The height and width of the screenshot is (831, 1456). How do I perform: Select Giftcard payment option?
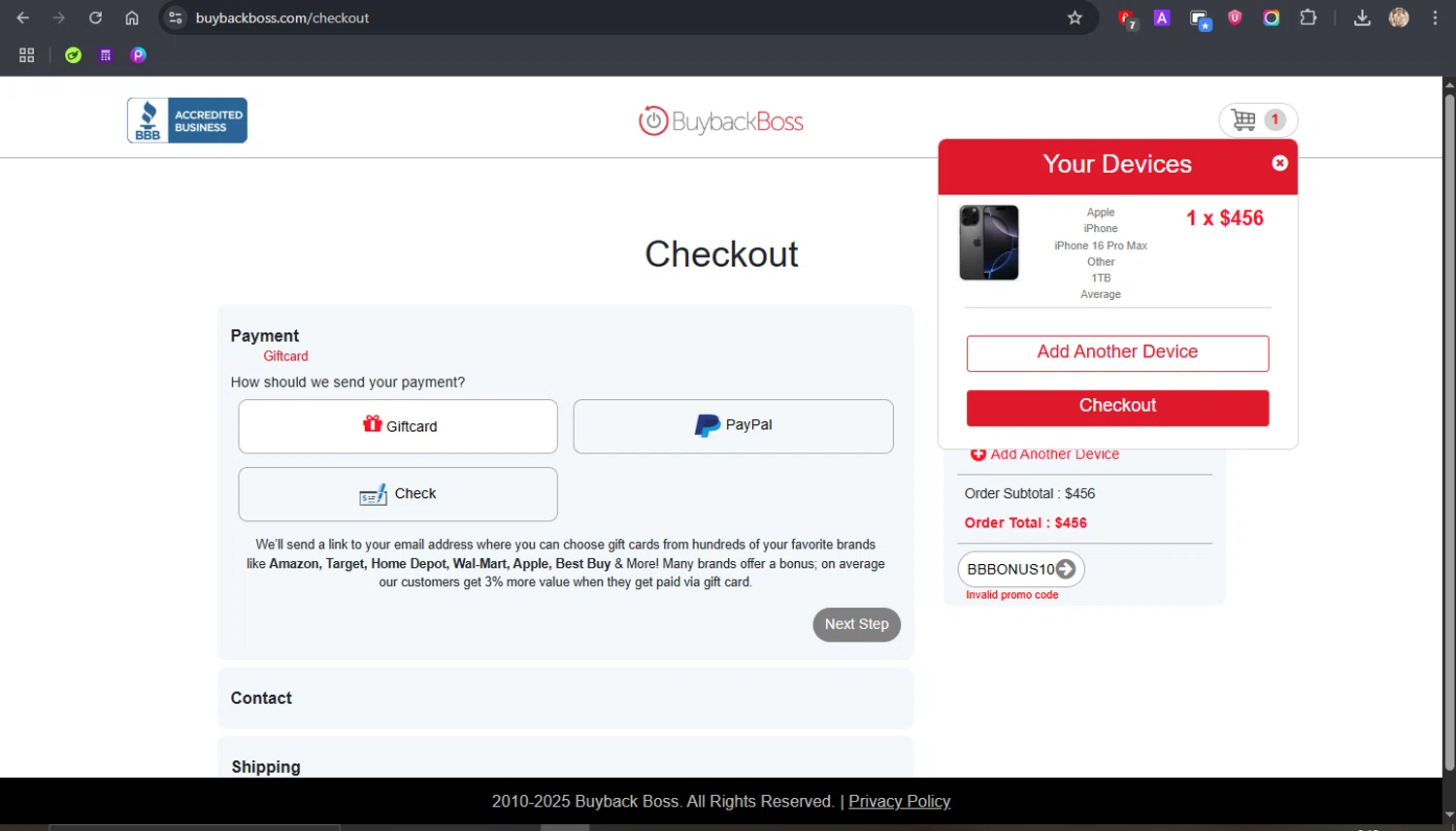click(x=398, y=426)
